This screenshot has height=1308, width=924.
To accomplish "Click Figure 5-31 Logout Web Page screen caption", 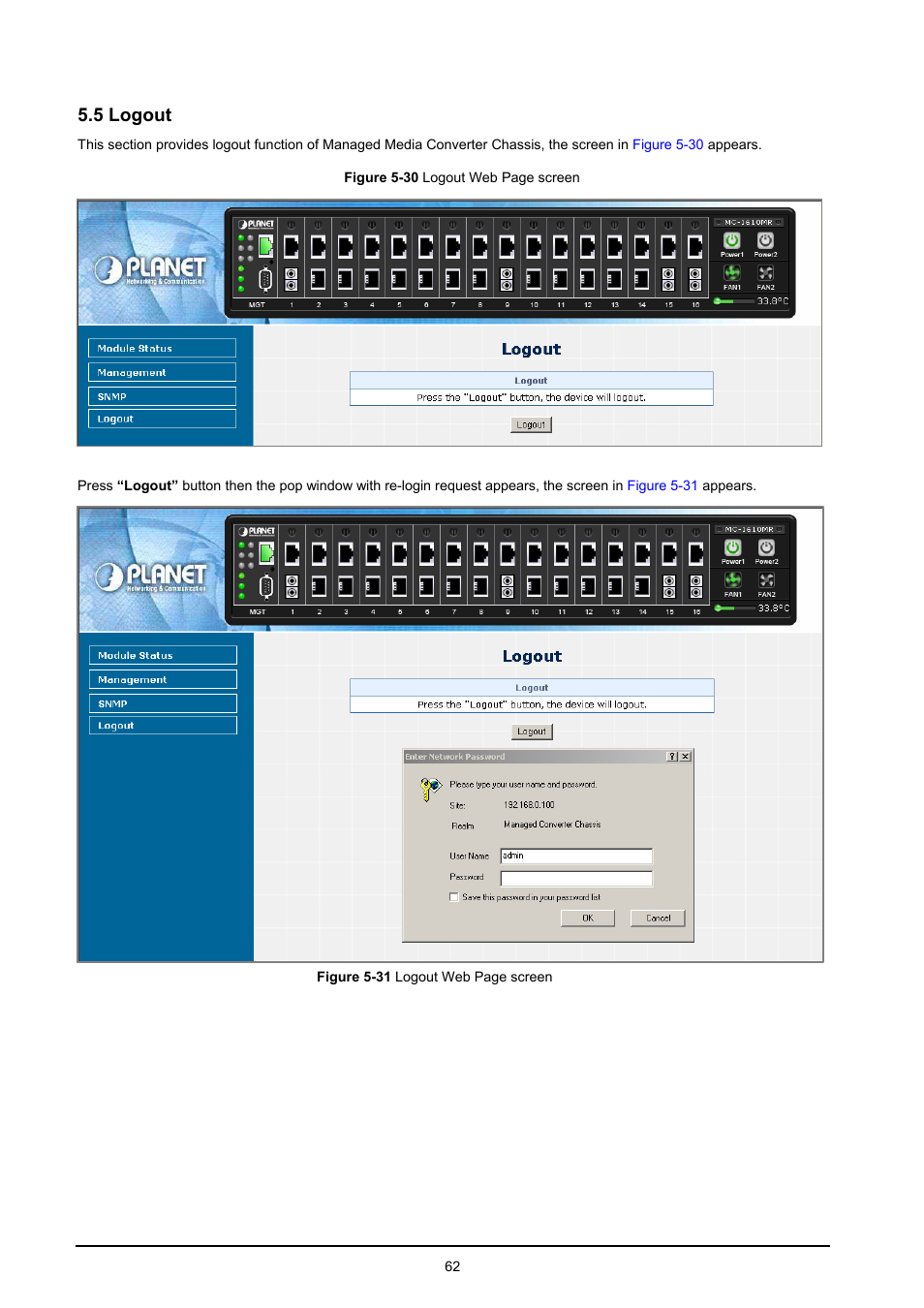I will [435, 977].
